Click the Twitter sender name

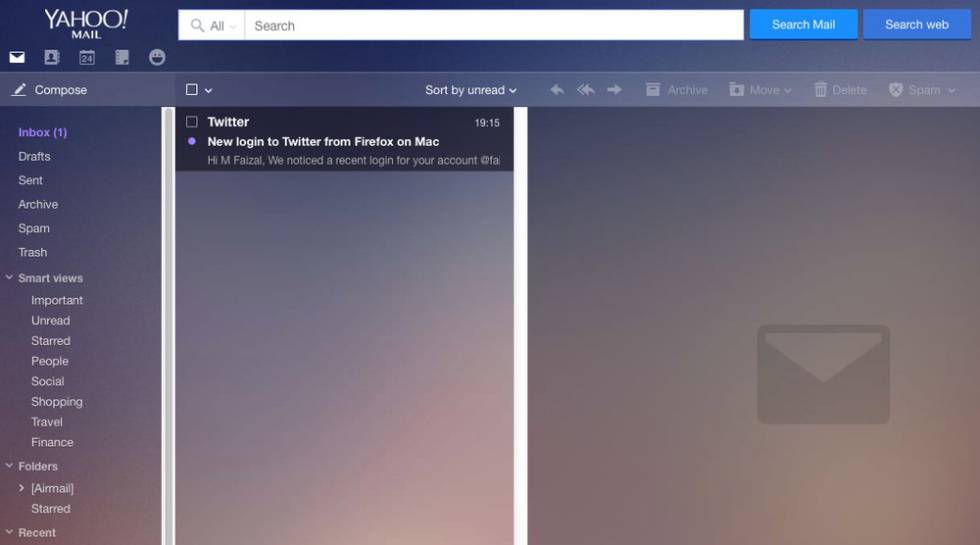pyautogui.click(x=228, y=122)
